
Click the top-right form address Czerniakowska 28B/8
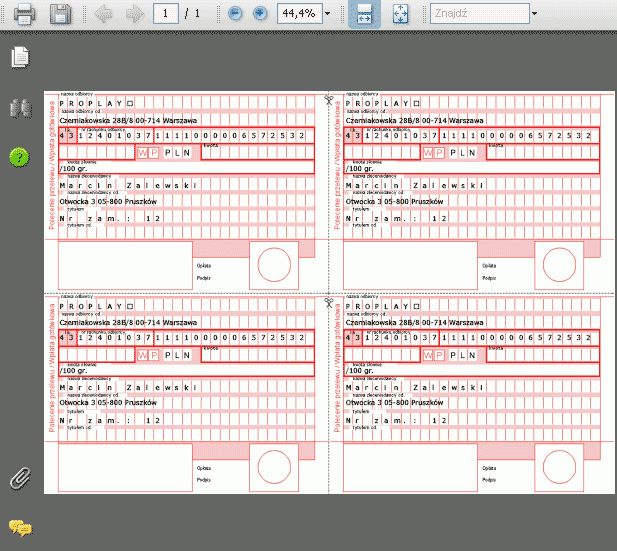[415, 120]
